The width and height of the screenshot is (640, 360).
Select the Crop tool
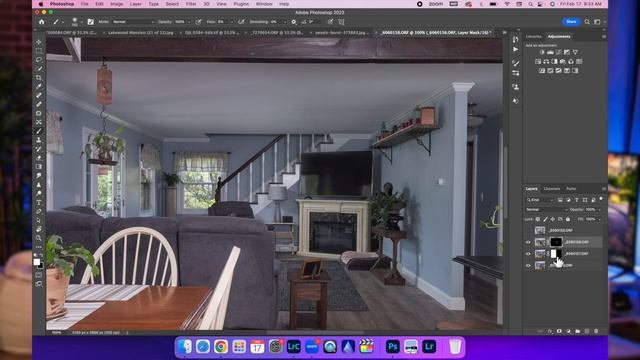click(39, 78)
